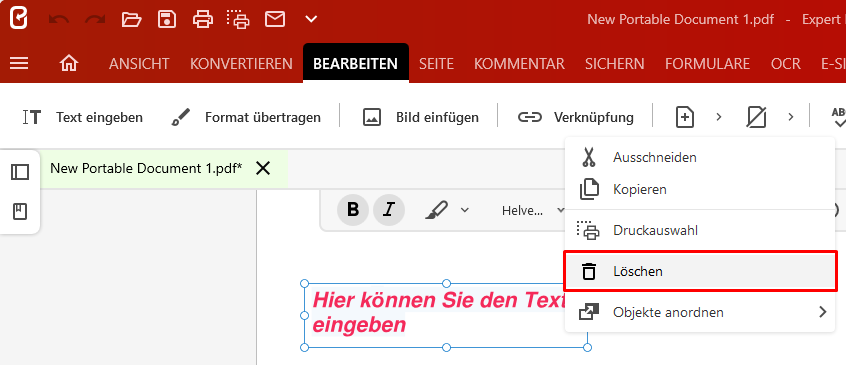
Task: Open the hamburger main menu
Action: click(x=19, y=64)
